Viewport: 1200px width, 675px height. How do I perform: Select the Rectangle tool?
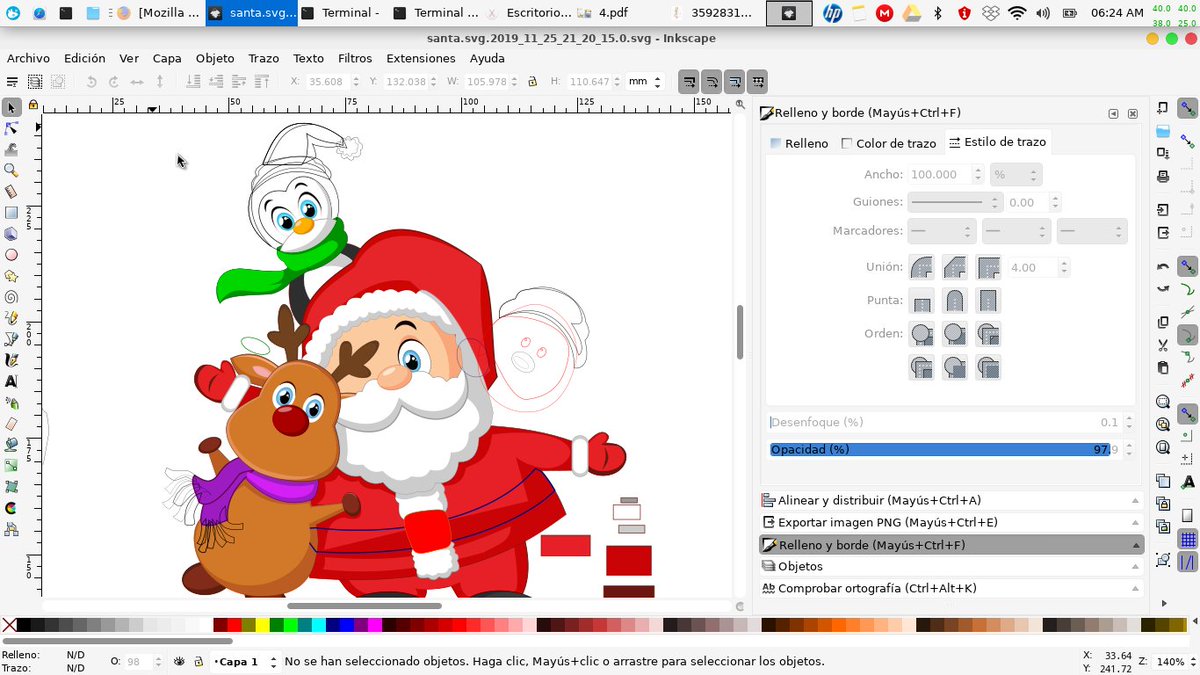(x=12, y=212)
